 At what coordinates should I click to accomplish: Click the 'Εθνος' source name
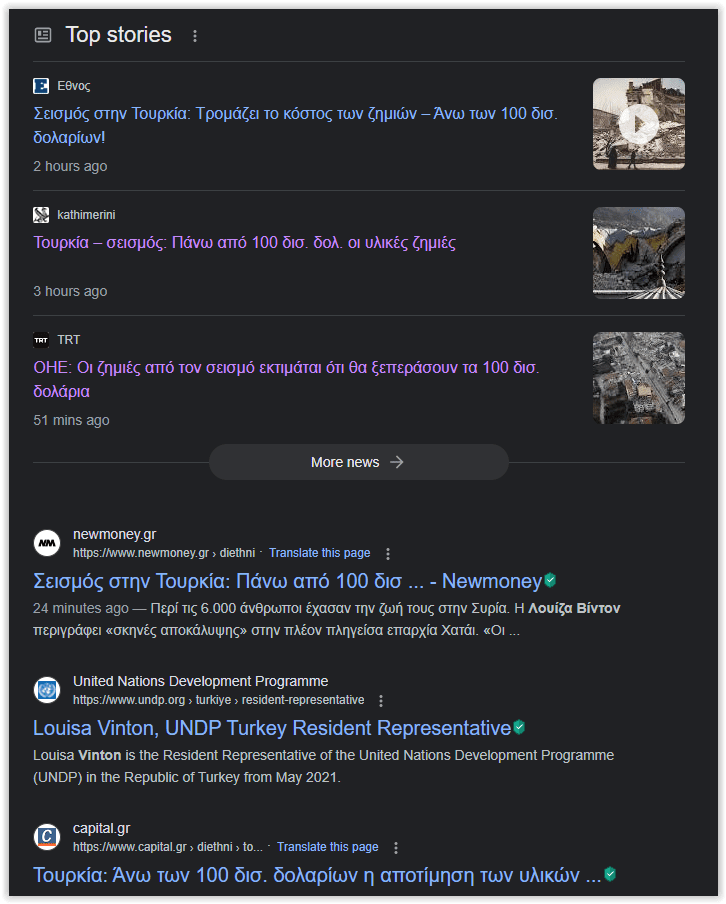coord(74,86)
